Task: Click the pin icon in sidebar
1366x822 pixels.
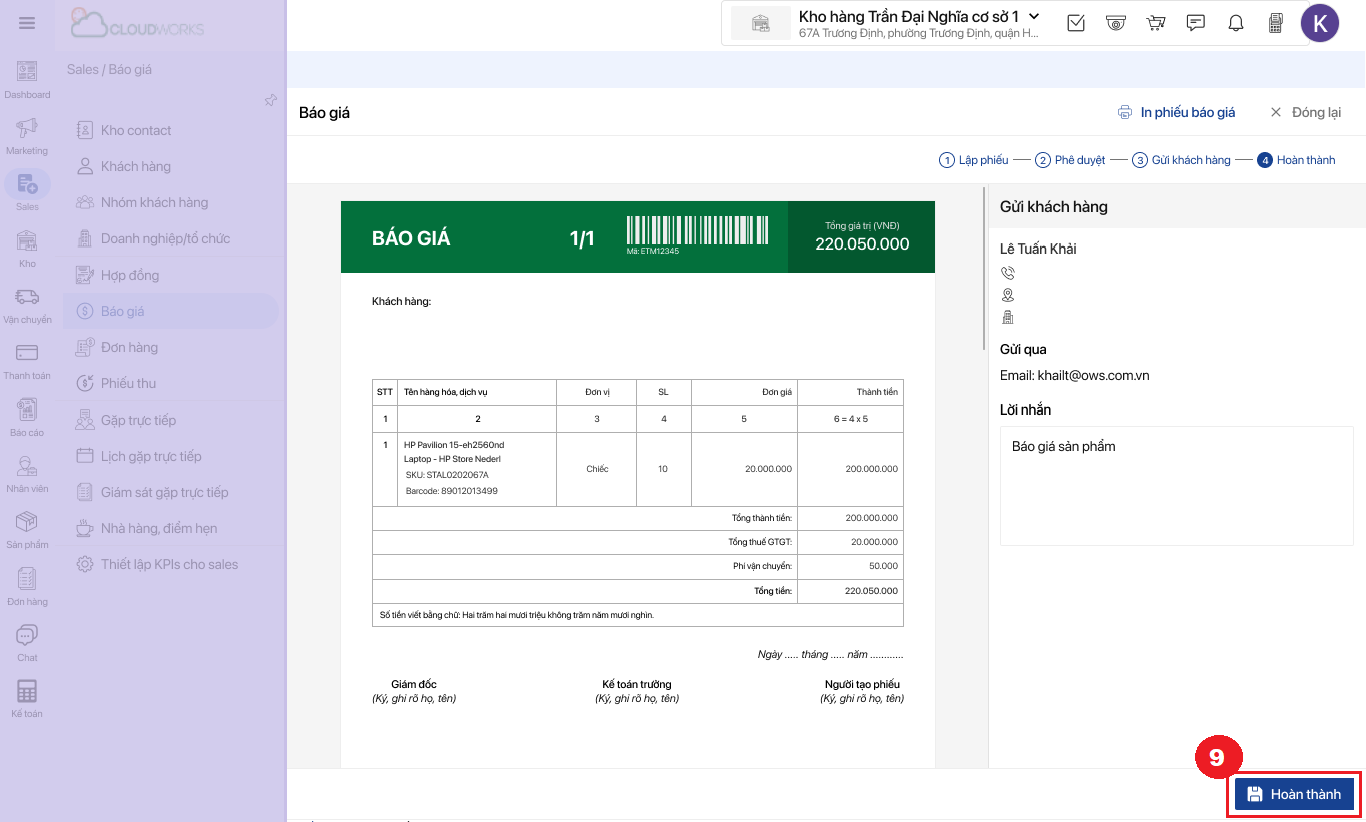Action: [x=270, y=101]
